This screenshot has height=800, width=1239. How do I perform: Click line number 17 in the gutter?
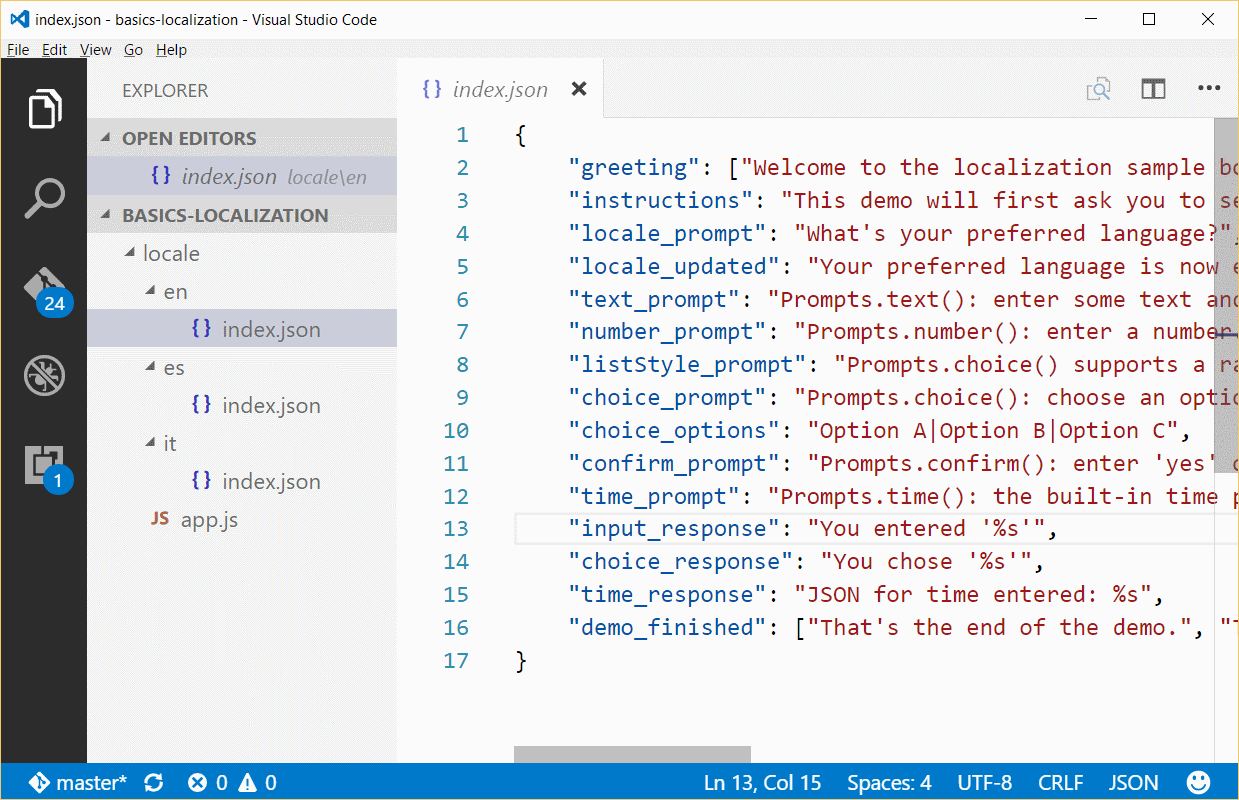click(x=456, y=660)
